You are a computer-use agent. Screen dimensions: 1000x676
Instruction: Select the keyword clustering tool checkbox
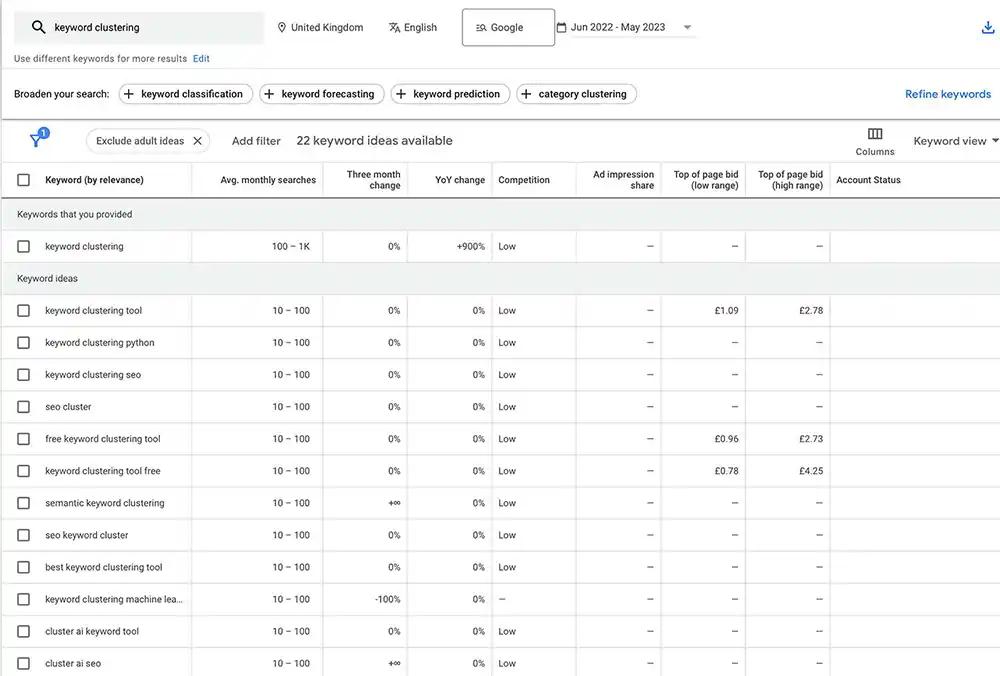click(24, 311)
